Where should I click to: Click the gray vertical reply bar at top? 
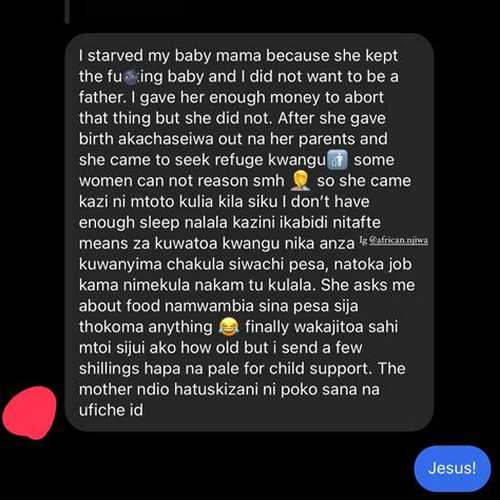point(67,11)
